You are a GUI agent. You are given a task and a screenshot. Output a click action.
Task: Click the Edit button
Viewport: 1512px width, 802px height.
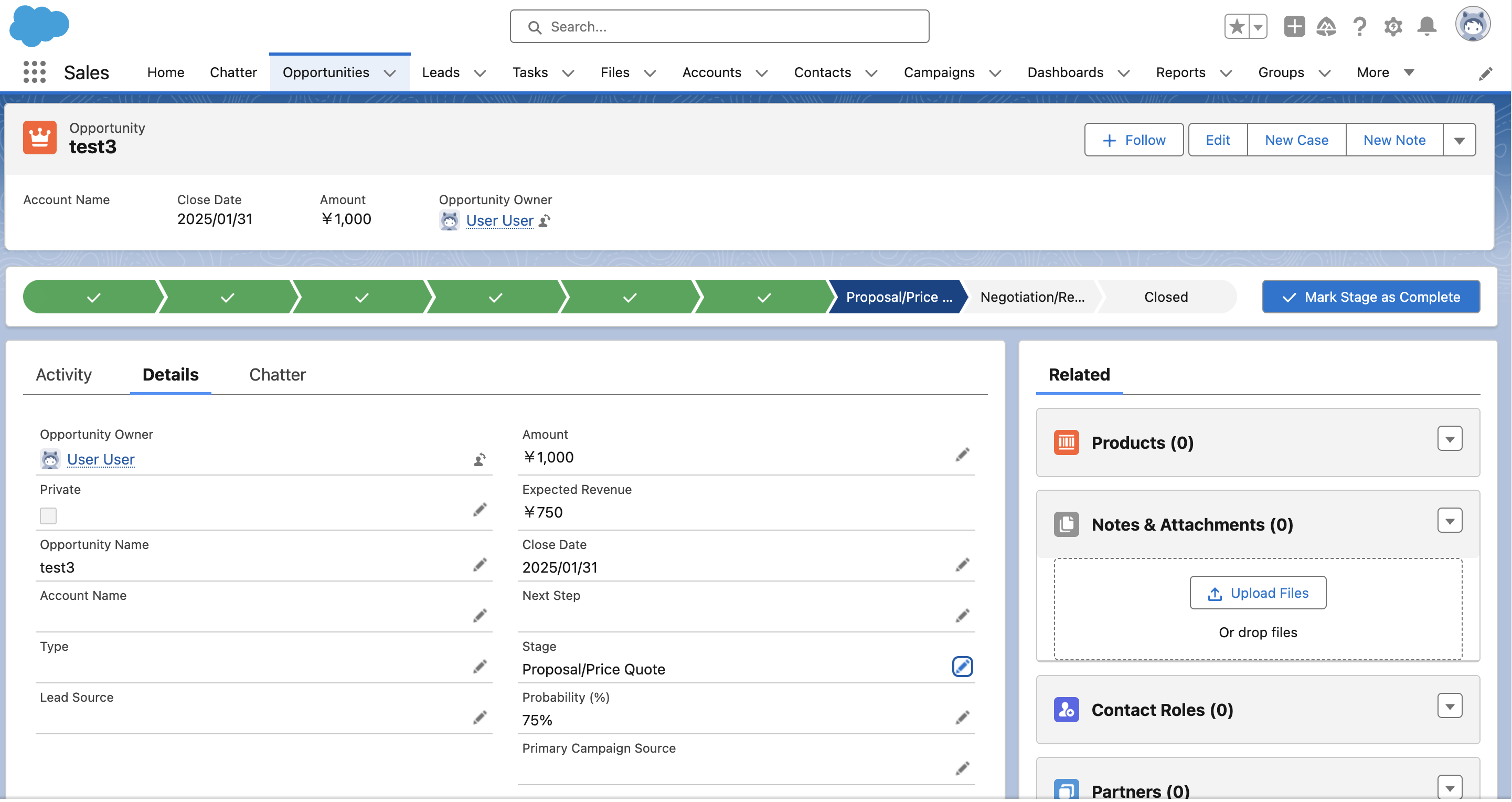[x=1218, y=140]
